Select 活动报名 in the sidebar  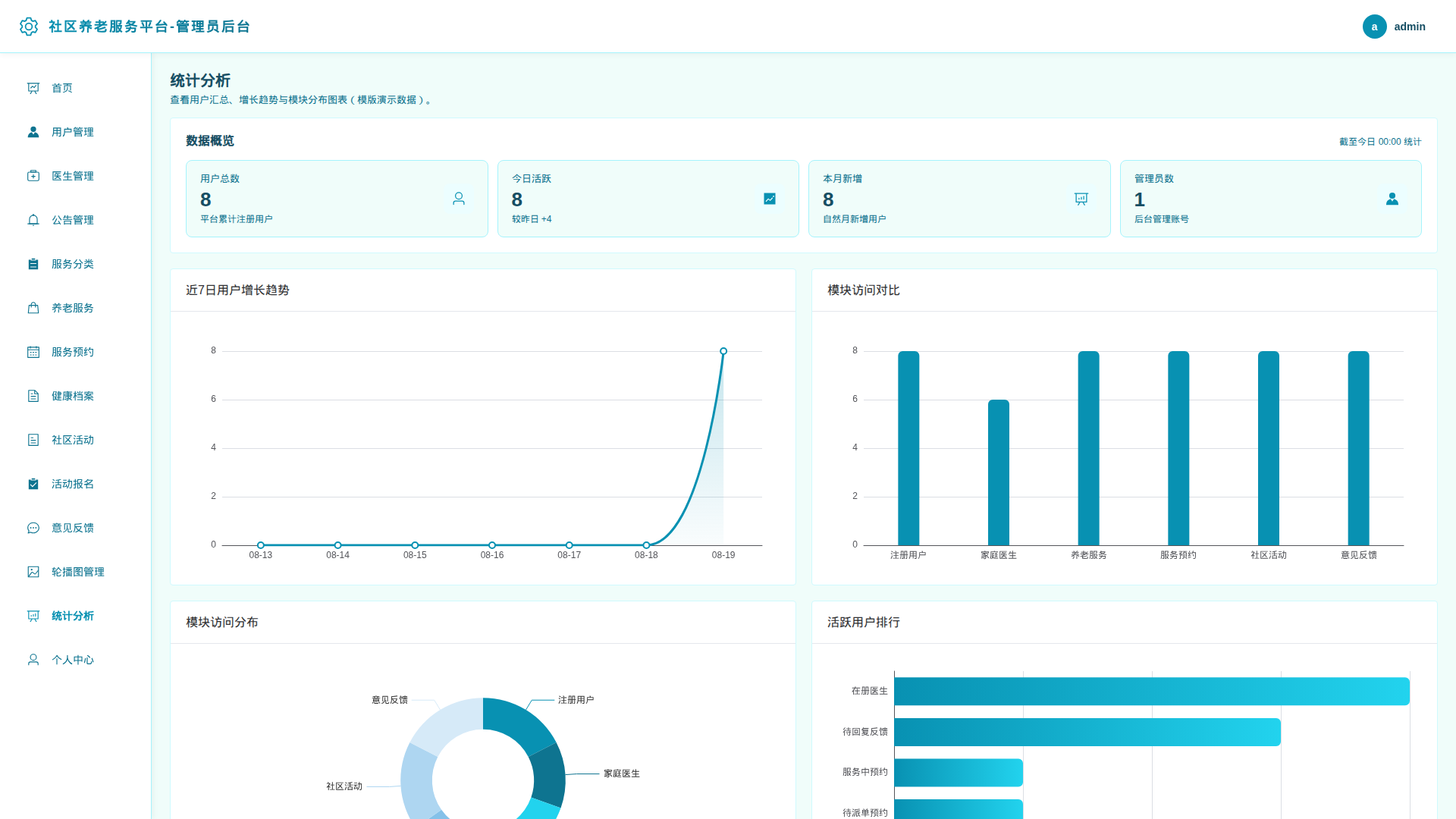pos(76,484)
